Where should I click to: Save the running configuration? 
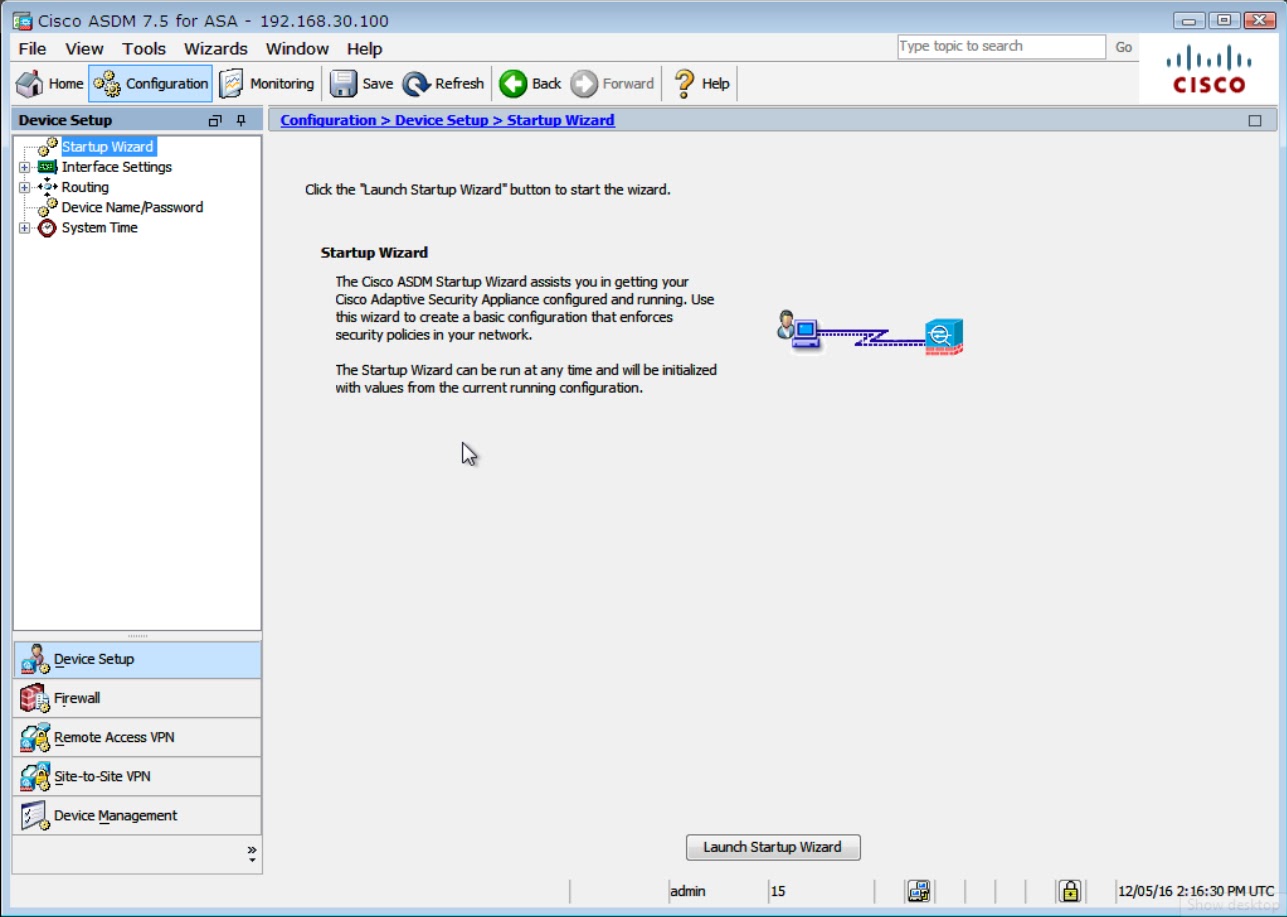pos(362,84)
